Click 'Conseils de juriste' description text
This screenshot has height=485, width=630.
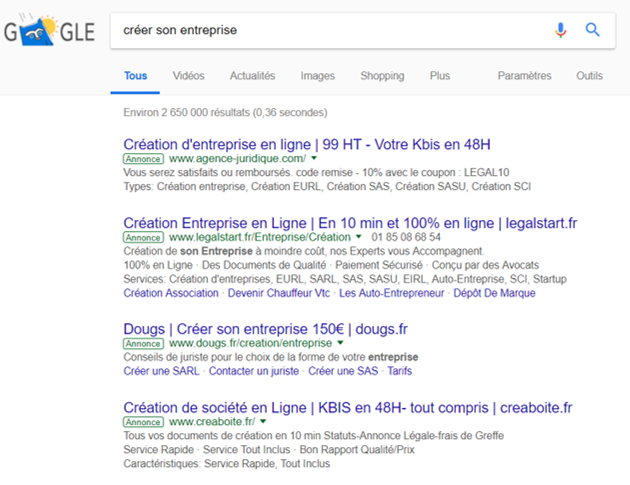[x=271, y=357]
